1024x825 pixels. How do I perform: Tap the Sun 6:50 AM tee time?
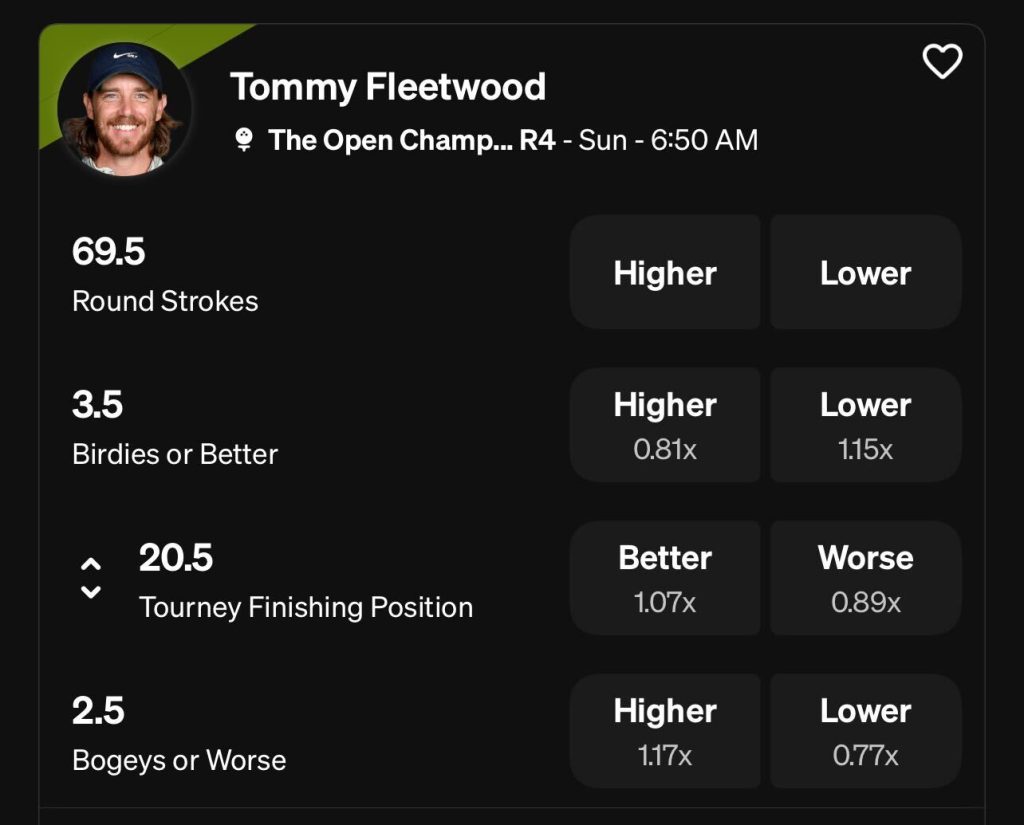668,140
